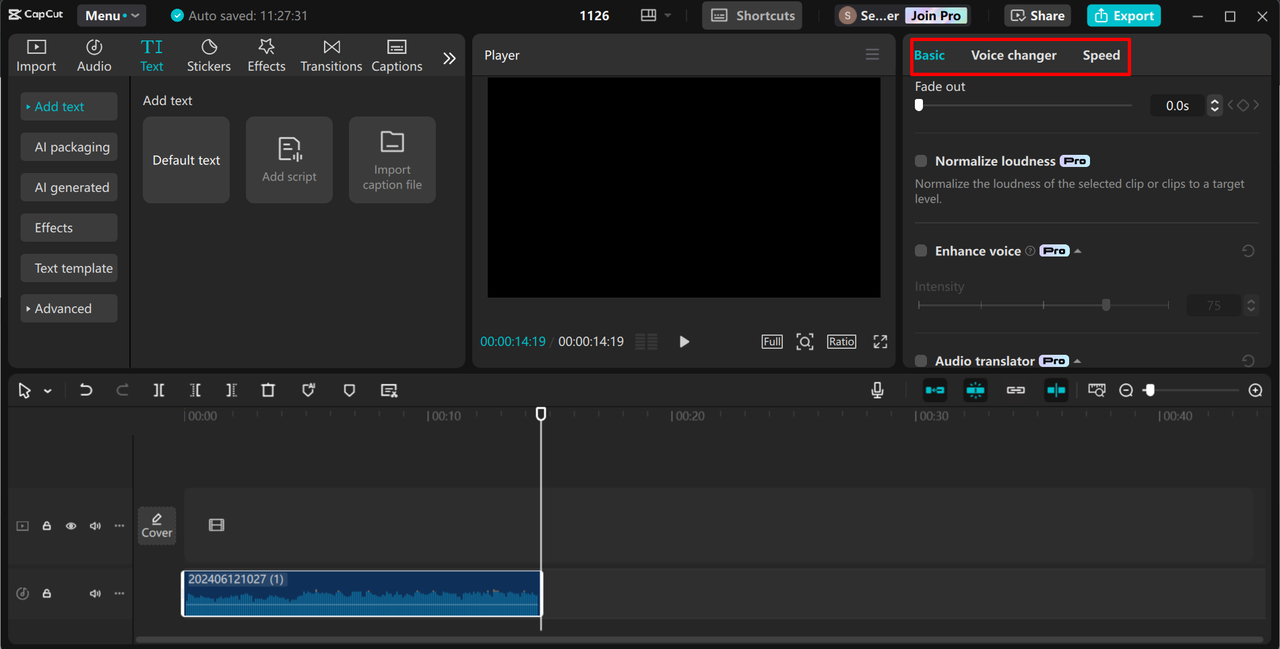Viewport: 1280px width, 649px height.
Task: Click the timeline ruler zoom-to-fit icon
Action: (1097, 390)
